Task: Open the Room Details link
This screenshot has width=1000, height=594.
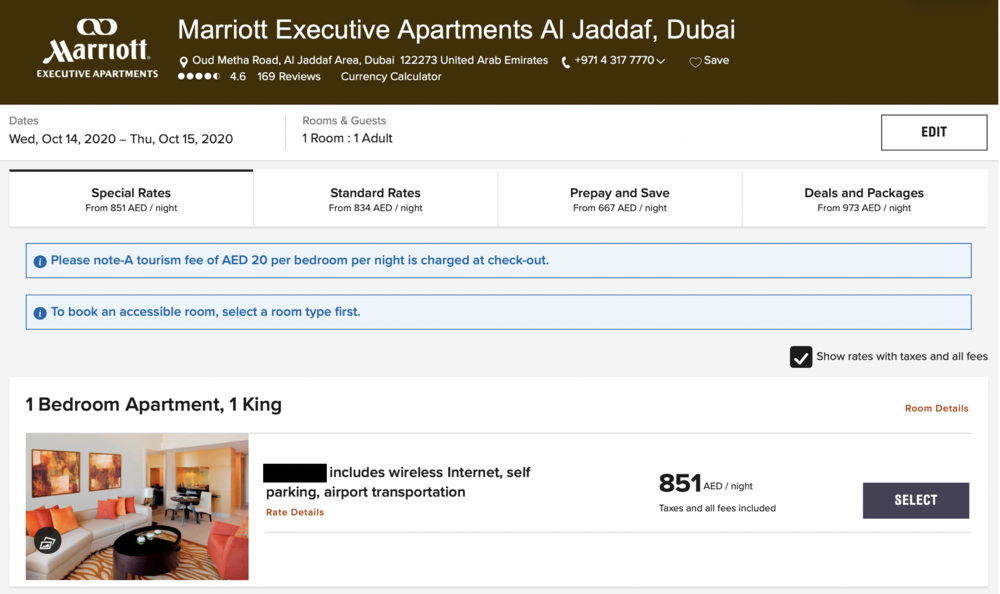Action: [x=936, y=408]
